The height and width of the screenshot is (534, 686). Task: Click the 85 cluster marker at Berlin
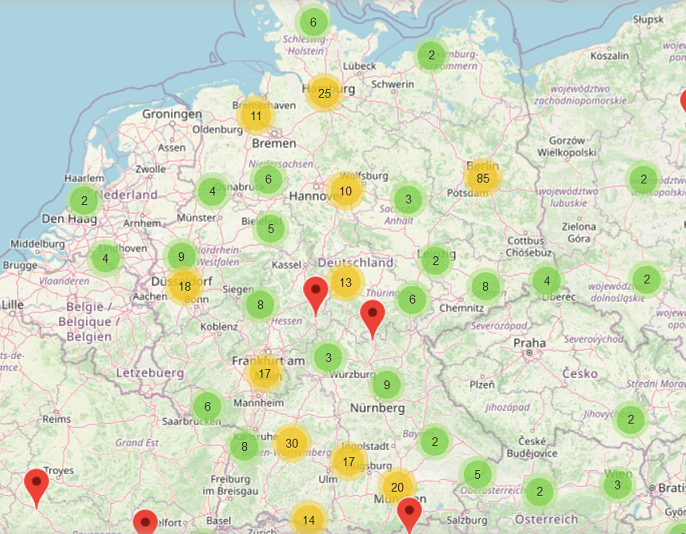point(483,179)
